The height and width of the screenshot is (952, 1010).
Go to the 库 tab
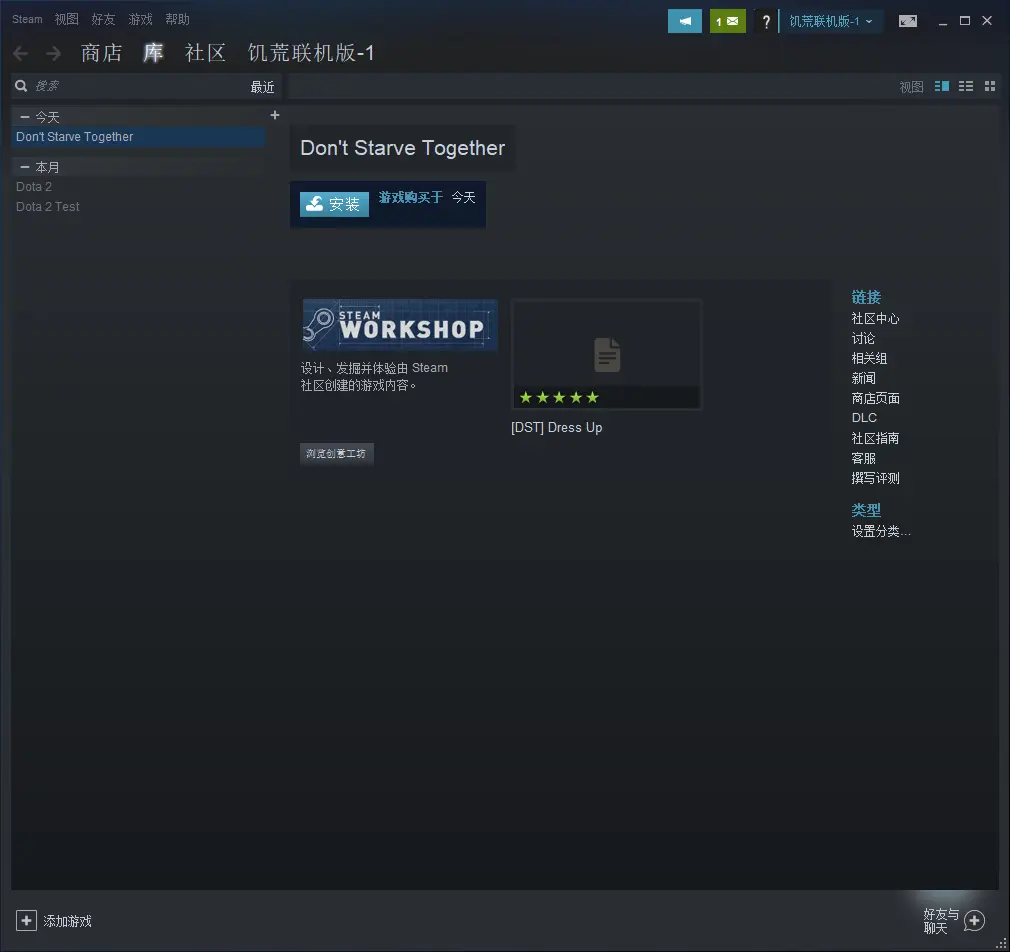[153, 53]
